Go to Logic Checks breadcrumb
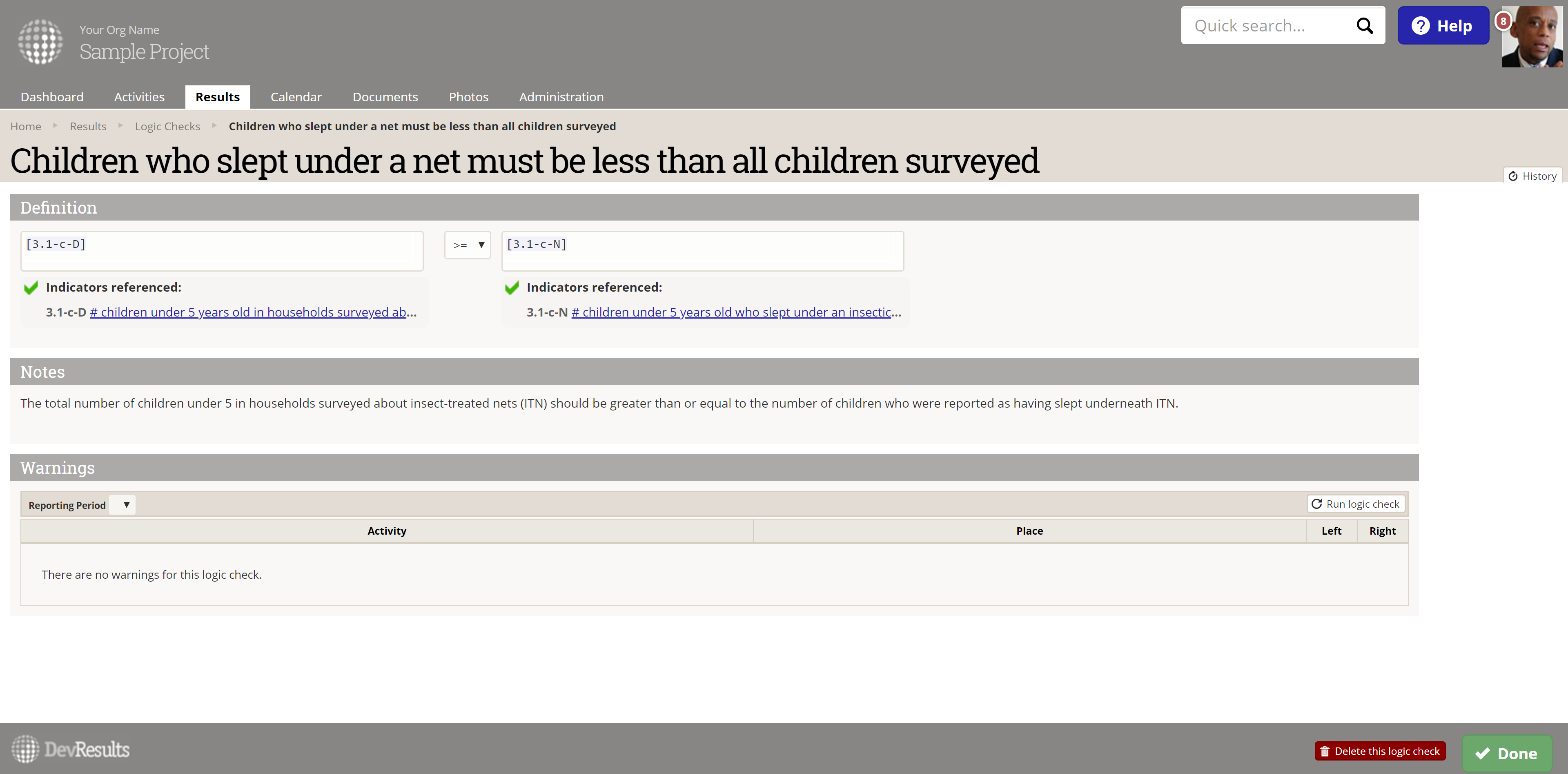 click(167, 126)
